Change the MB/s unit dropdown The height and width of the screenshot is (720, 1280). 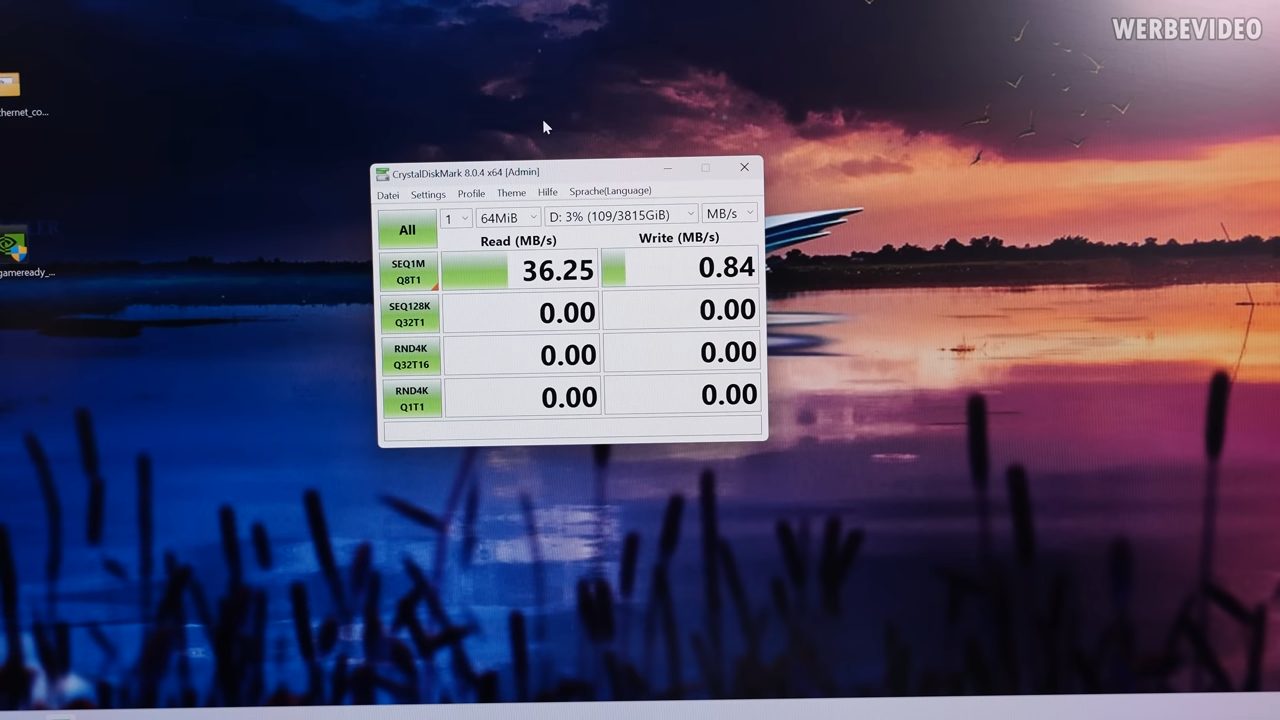pos(729,214)
